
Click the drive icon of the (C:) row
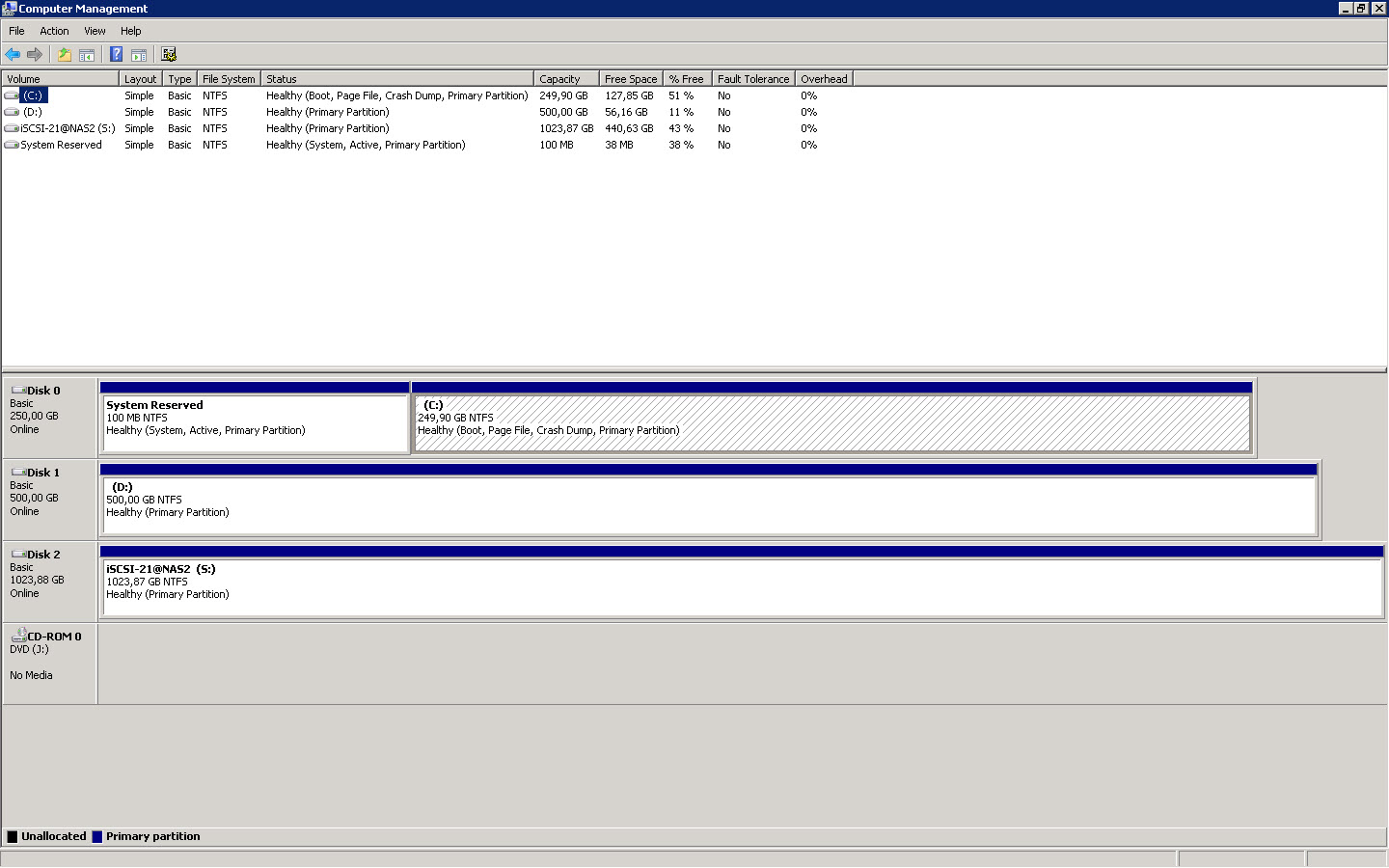12,95
